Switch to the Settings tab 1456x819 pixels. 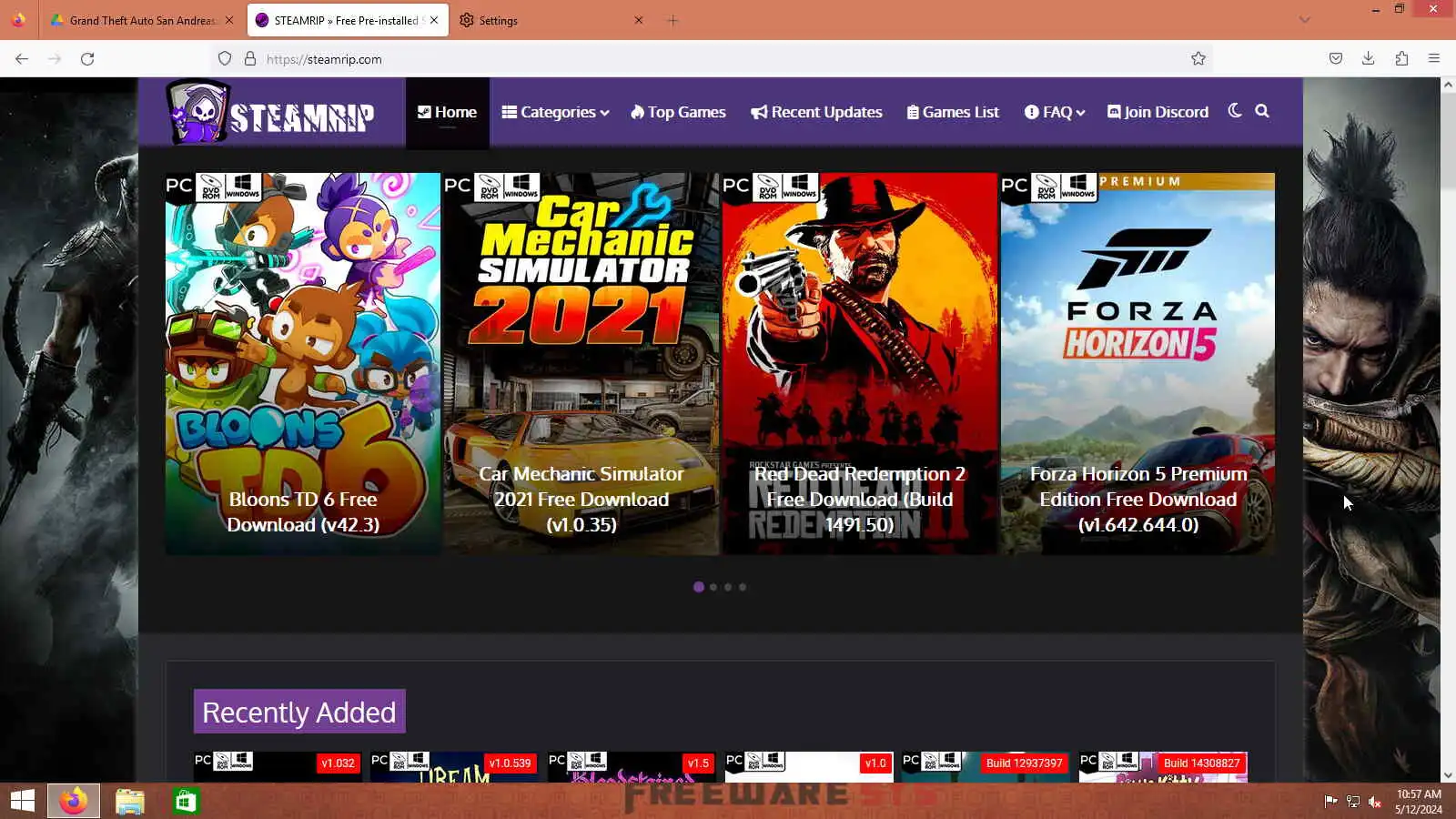[552, 20]
